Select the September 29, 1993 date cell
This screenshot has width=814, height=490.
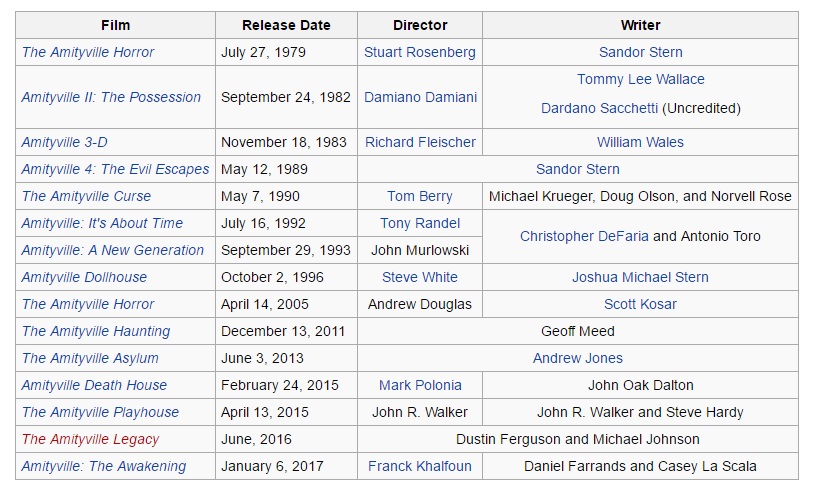[x=286, y=250]
